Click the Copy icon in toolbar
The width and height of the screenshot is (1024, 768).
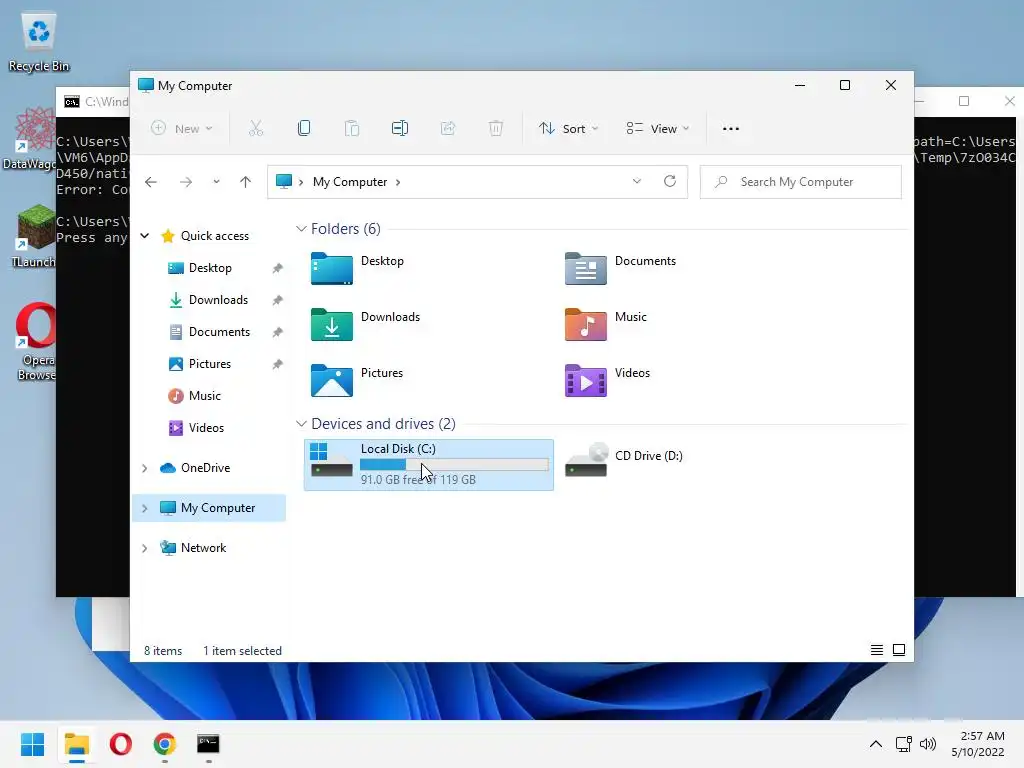point(304,129)
